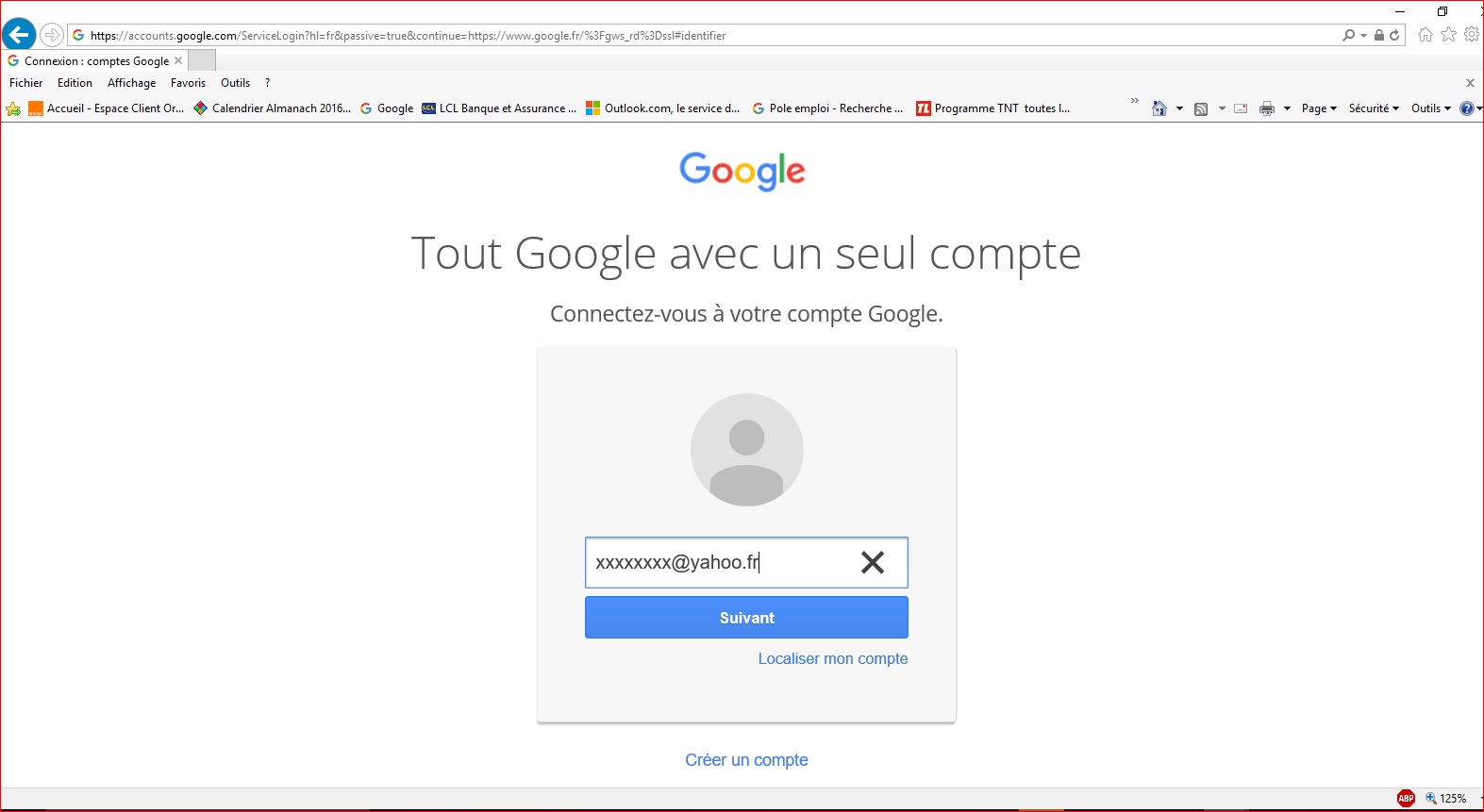Show security report via padlock icon
This screenshot has width=1484, height=812.
[x=1379, y=35]
